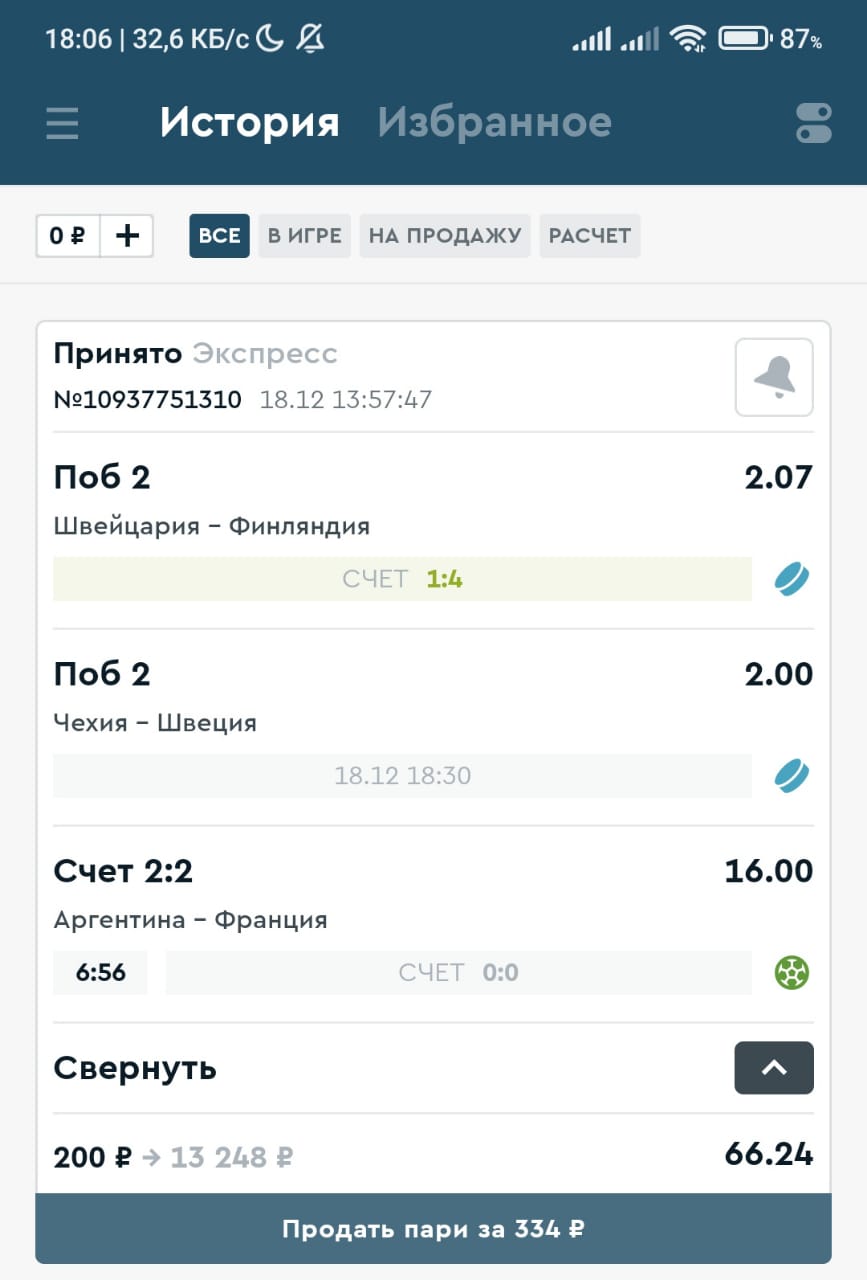Tap the Wi-Fi status icon
The height and width of the screenshot is (1280, 867).
tap(688, 40)
